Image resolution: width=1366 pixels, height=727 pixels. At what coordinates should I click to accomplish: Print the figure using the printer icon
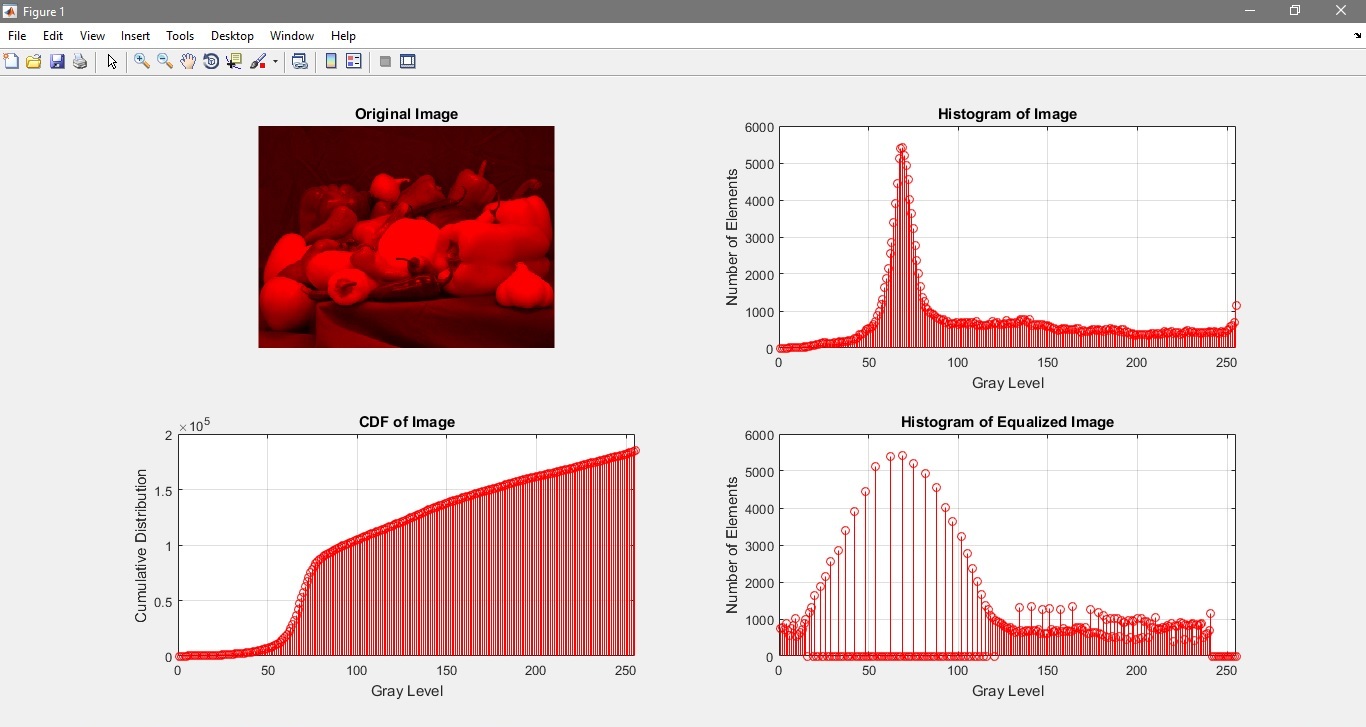[x=80, y=62]
